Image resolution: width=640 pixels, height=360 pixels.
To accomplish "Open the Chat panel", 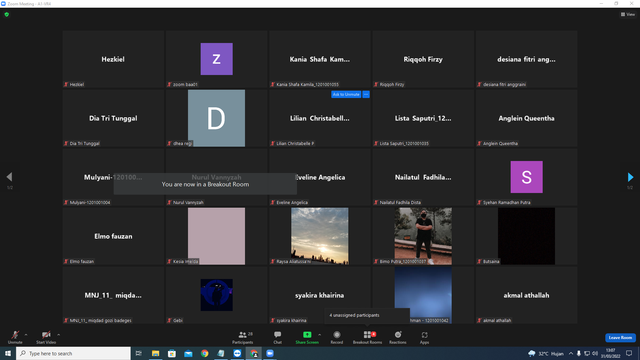I will [x=278, y=337].
